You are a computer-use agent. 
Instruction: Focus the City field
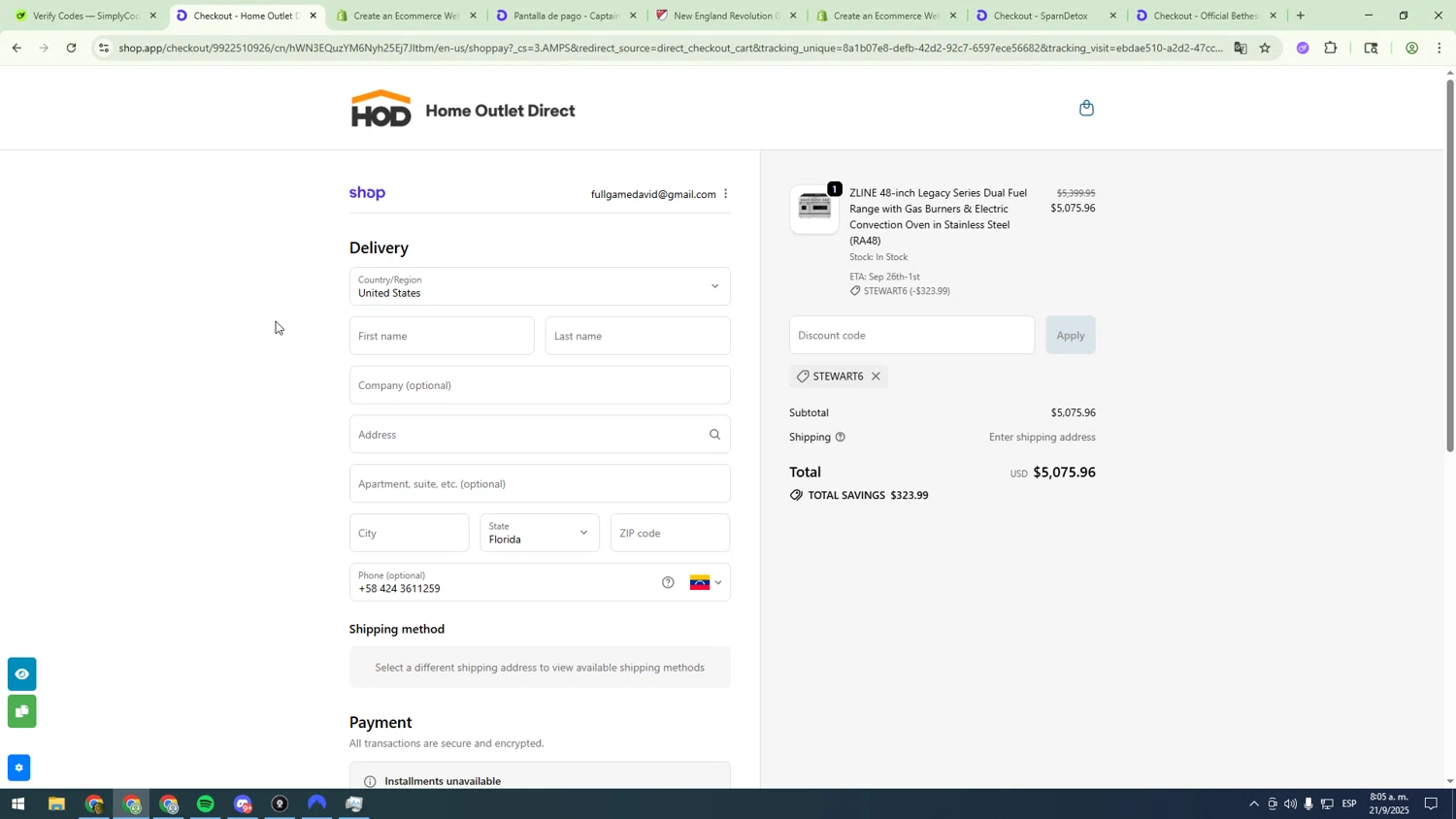pos(409,533)
